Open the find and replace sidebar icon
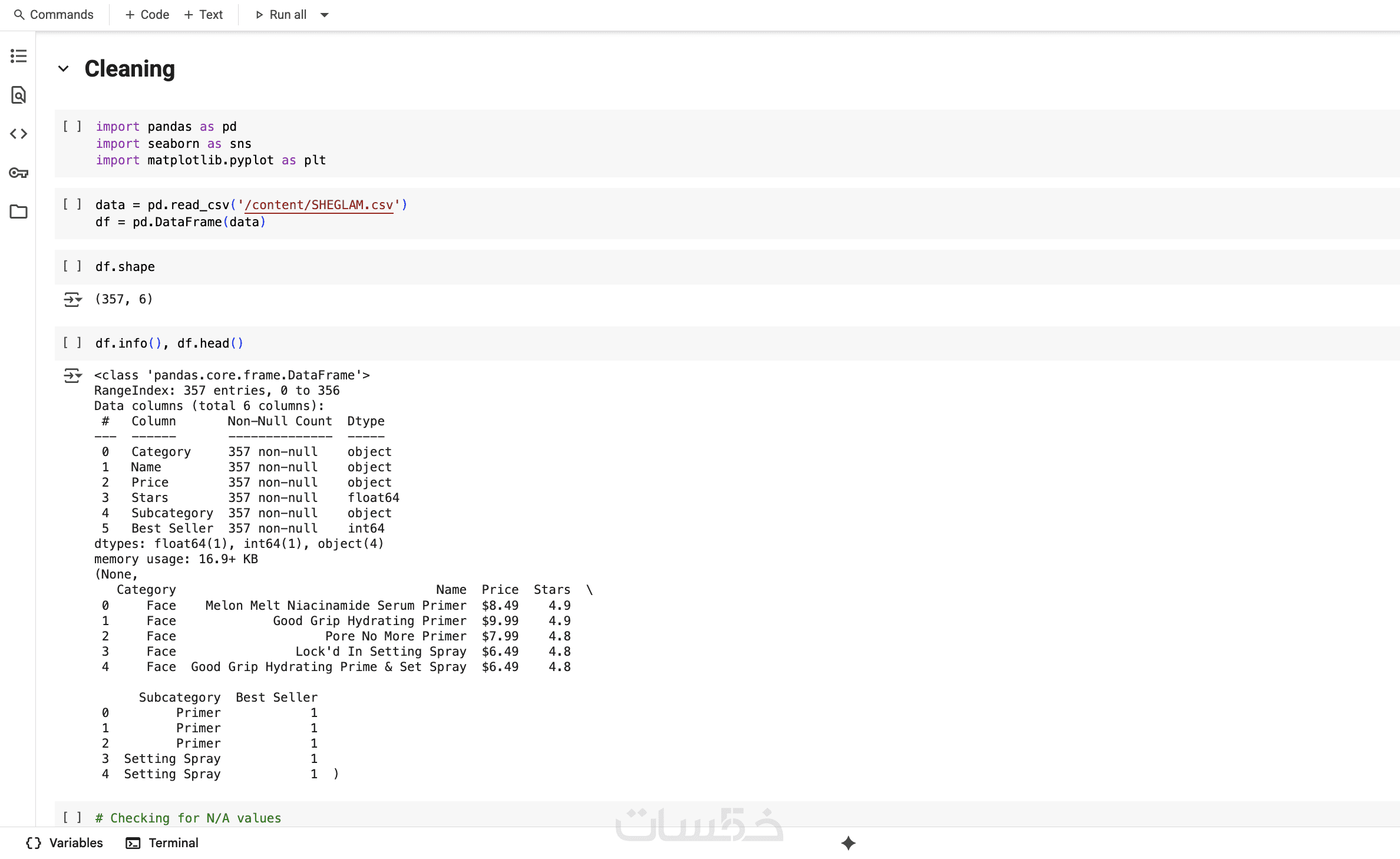The width and height of the screenshot is (1400, 859). point(18,95)
